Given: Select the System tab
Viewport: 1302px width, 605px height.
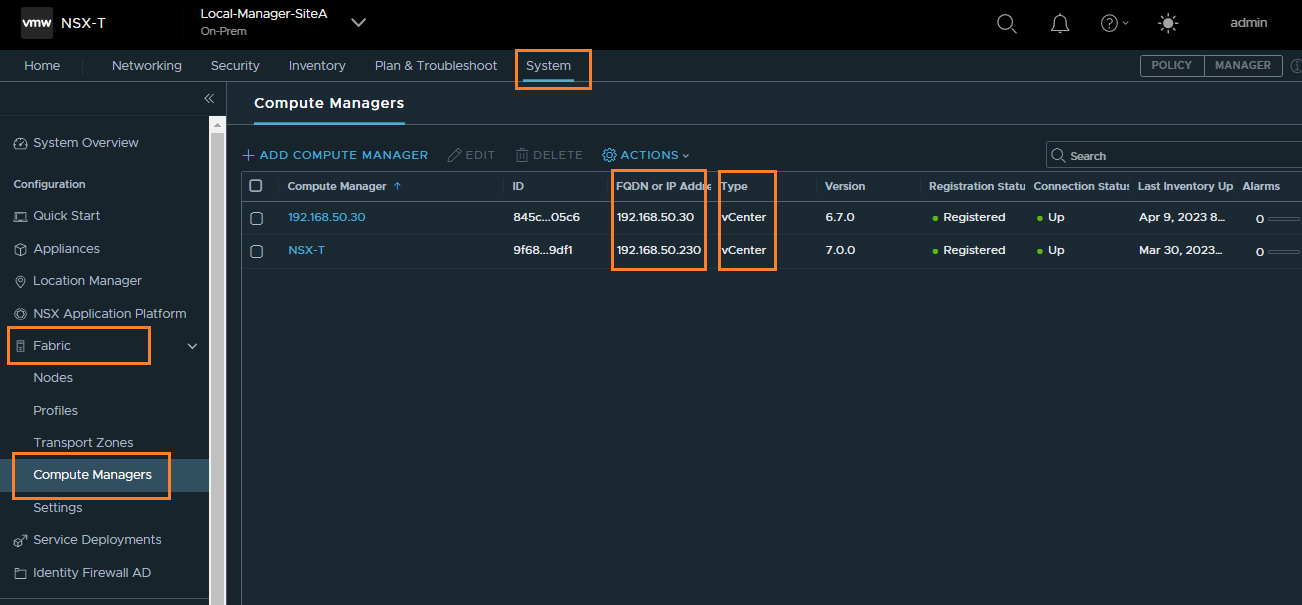Looking at the screenshot, I should tap(549, 66).
